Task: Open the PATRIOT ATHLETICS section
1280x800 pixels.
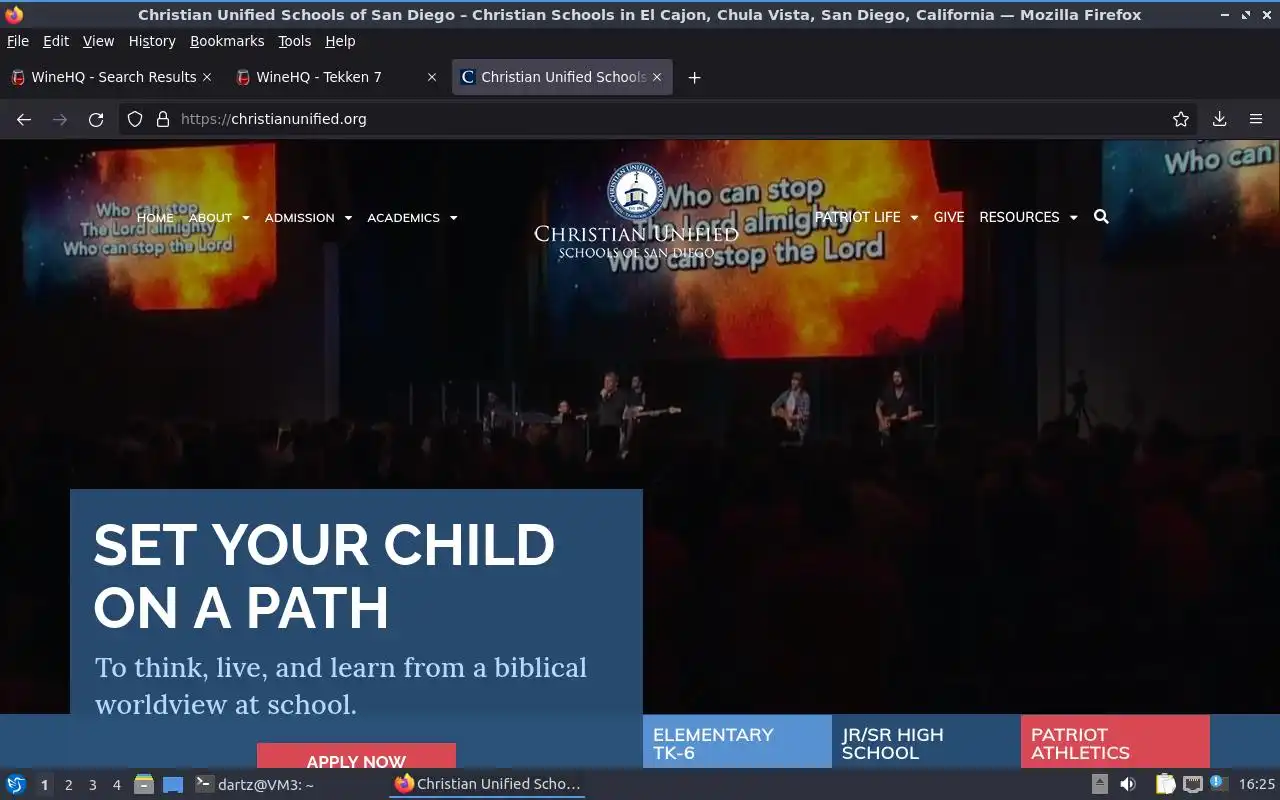Action: coord(1115,742)
